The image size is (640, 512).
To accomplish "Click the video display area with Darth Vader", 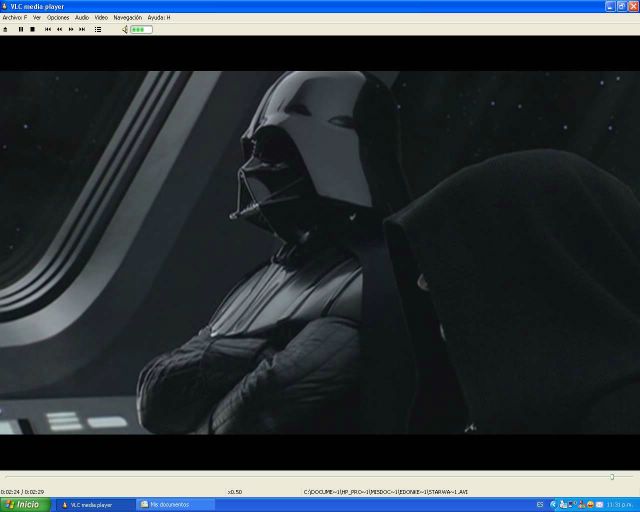I will 320,253.
